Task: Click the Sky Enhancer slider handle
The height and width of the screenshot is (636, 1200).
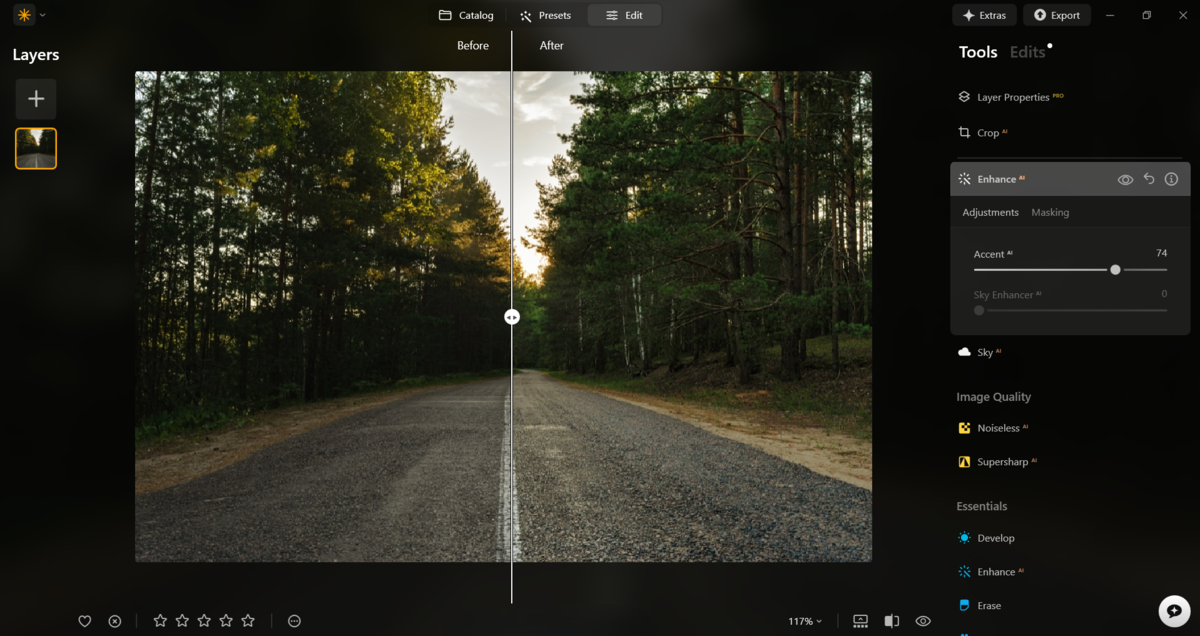Action: click(979, 310)
